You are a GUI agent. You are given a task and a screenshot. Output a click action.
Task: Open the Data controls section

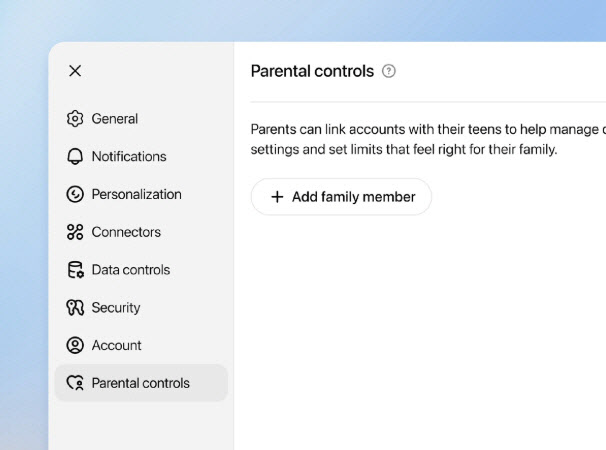[x=130, y=270]
